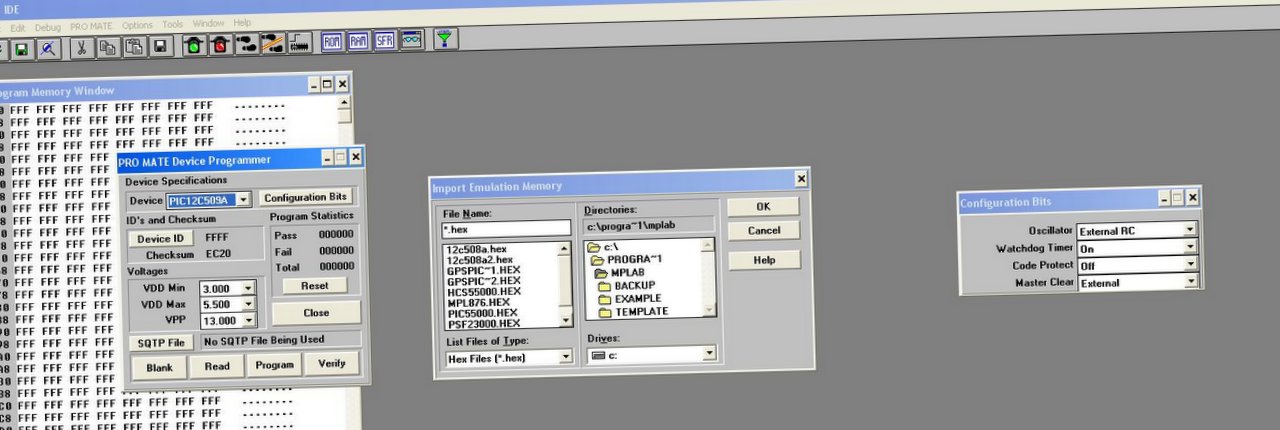Image resolution: width=1280 pixels, height=430 pixels.
Task: Expand the VDD Max voltage dropdown
Action: 249,304
